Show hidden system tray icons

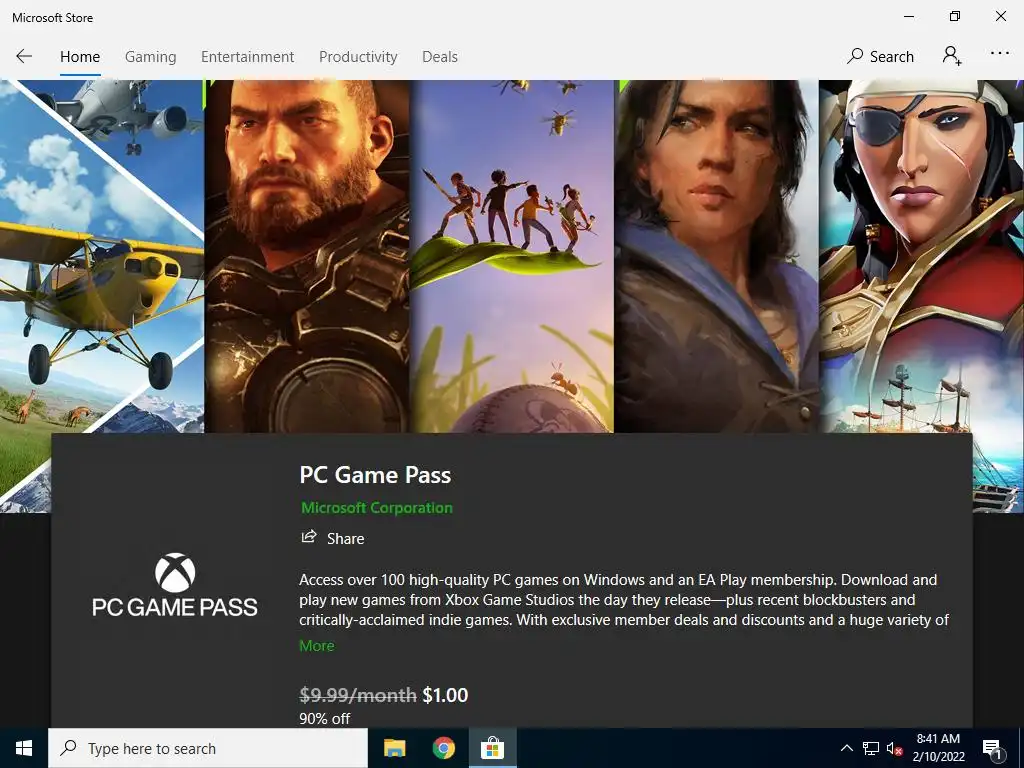(846, 748)
